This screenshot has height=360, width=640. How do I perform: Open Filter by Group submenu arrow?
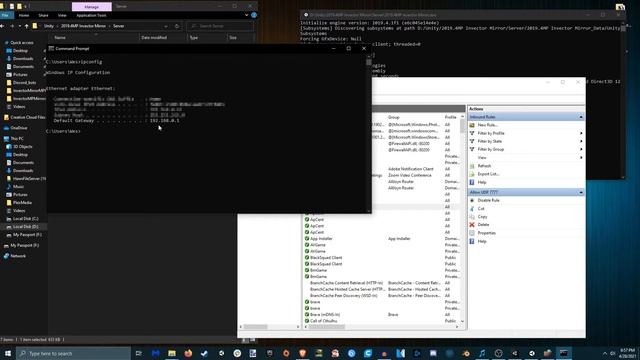coord(581,149)
